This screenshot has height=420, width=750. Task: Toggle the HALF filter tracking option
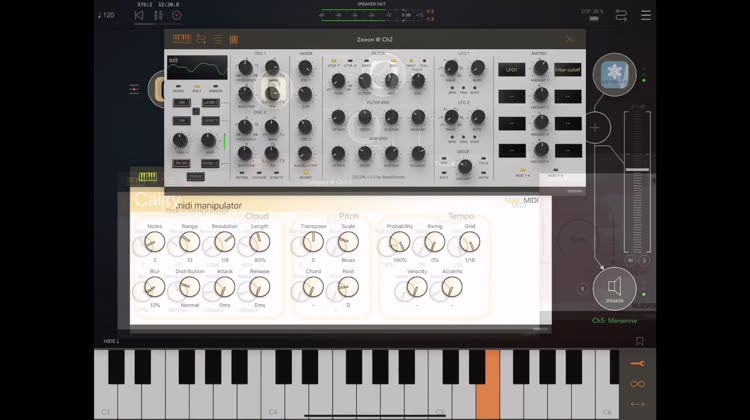click(x=410, y=63)
